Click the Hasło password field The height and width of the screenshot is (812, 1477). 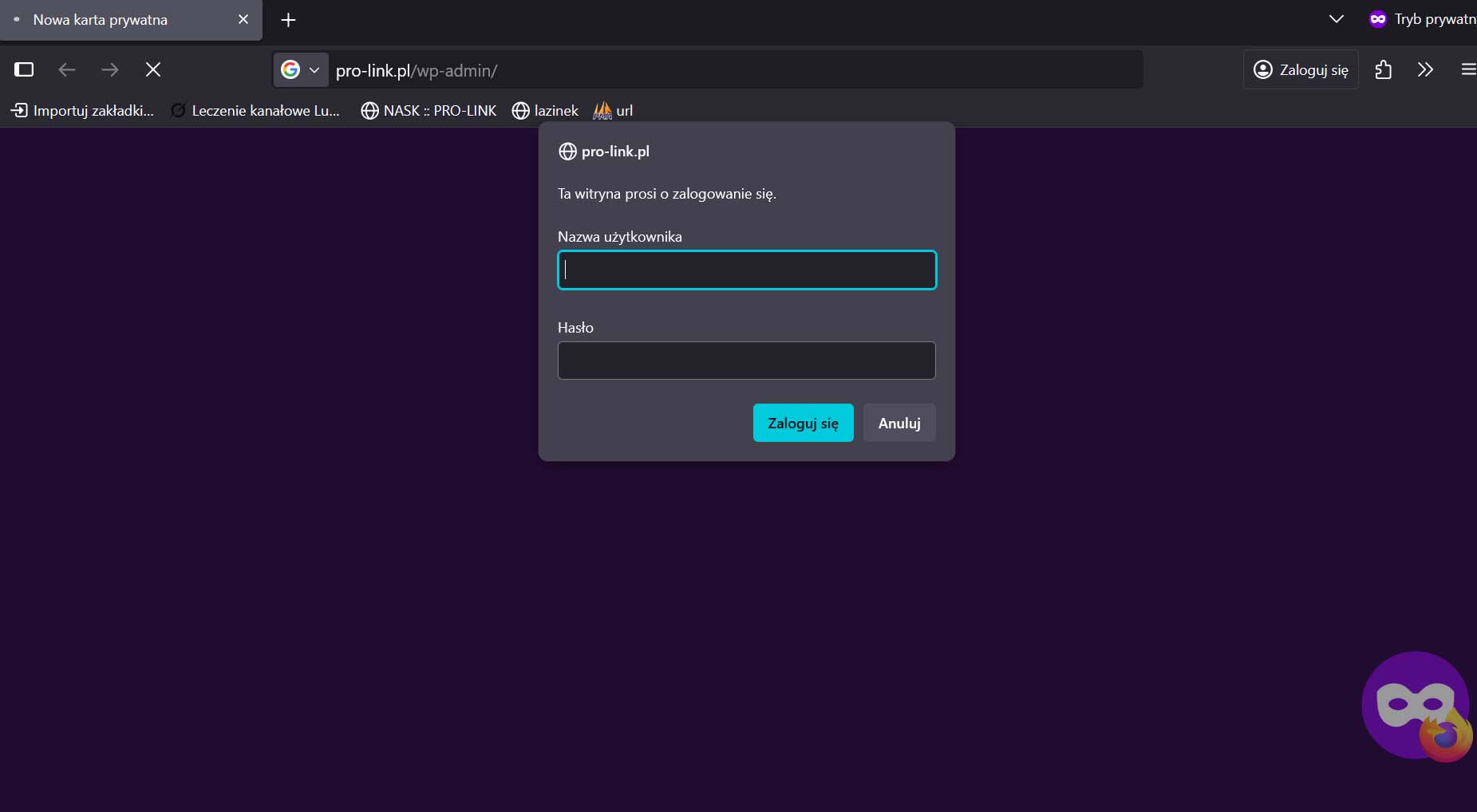[x=746, y=361]
